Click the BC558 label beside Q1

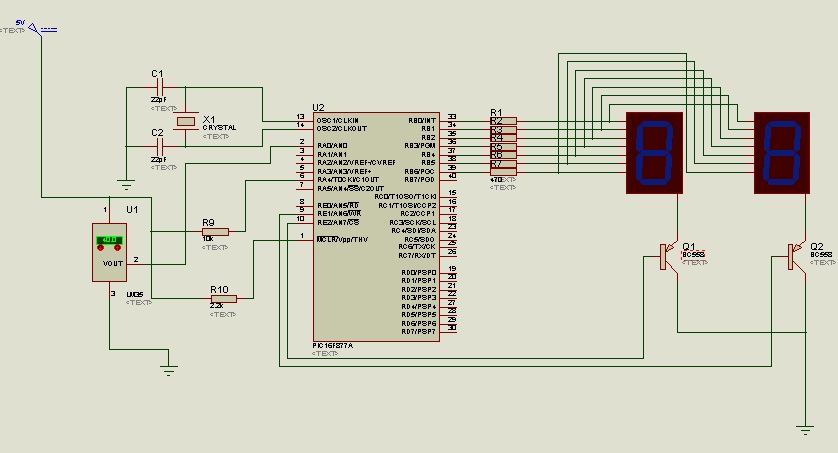(x=694, y=255)
